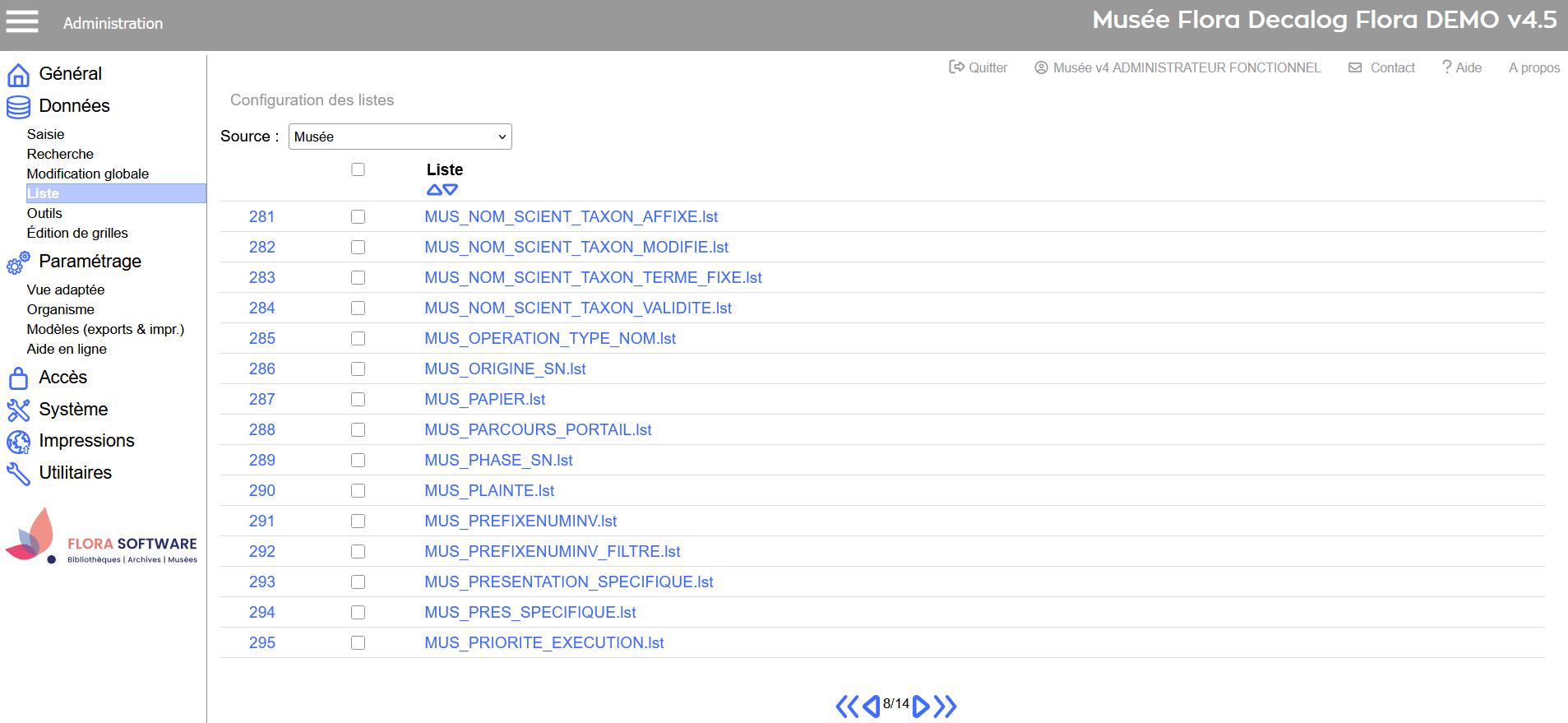Go to the last page of lists
Image resolution: width=1568 pixels, height=723 pixels.
[946, 707]
